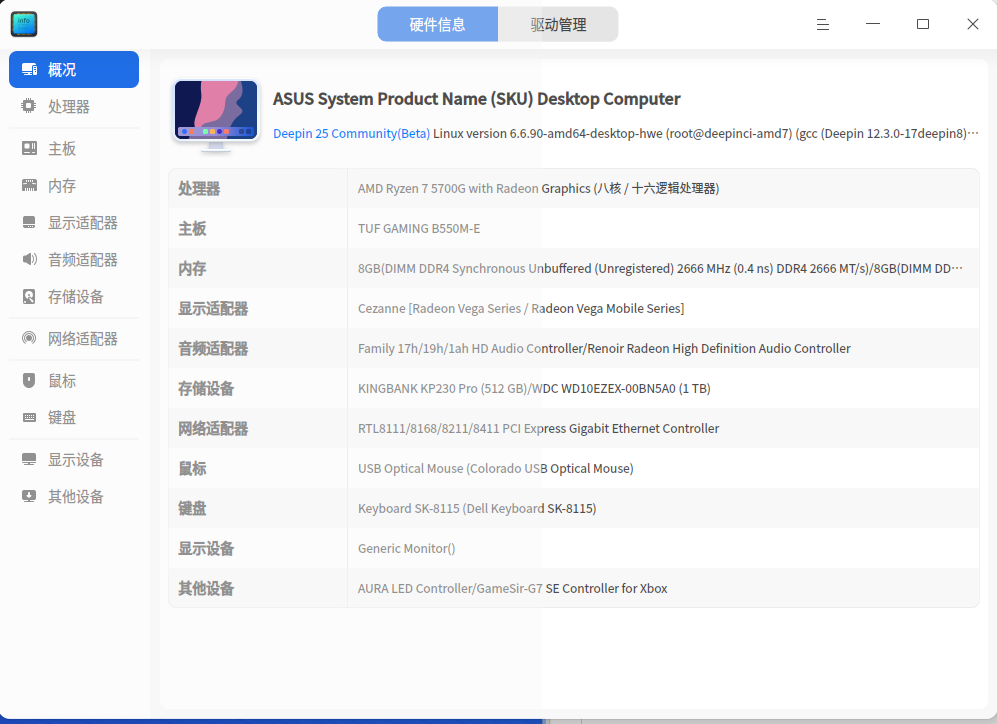
Task: Click the 键盘 row label in table
Action: [x=192, y=509]
